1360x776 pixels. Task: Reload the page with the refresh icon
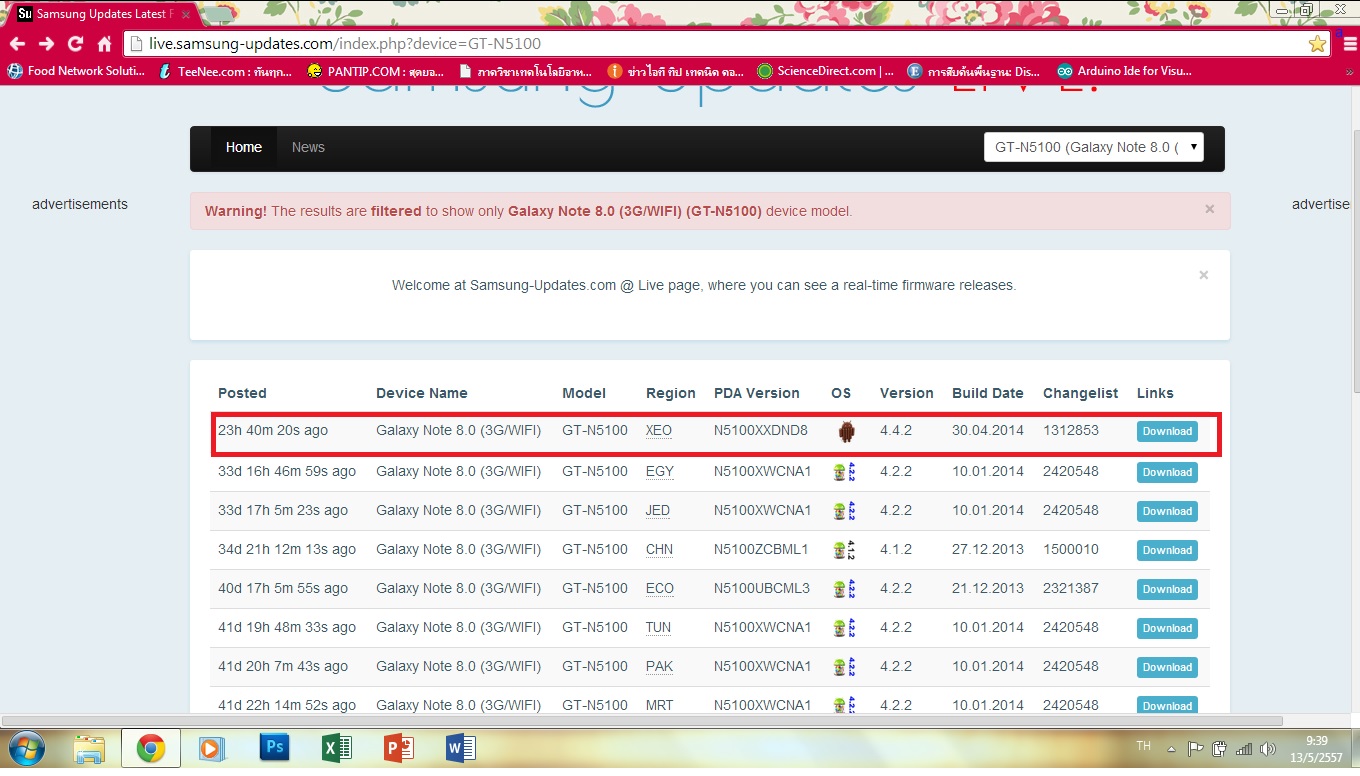(75, 44)
